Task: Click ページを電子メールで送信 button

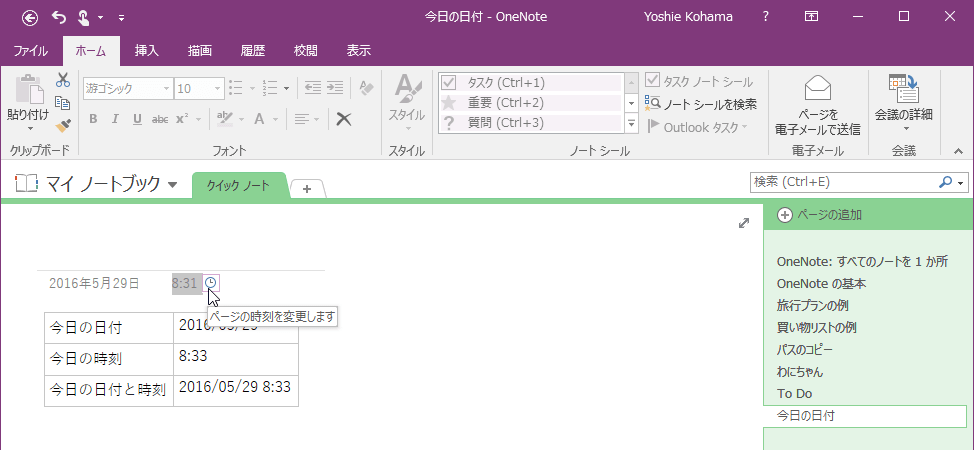Action: 817,104
